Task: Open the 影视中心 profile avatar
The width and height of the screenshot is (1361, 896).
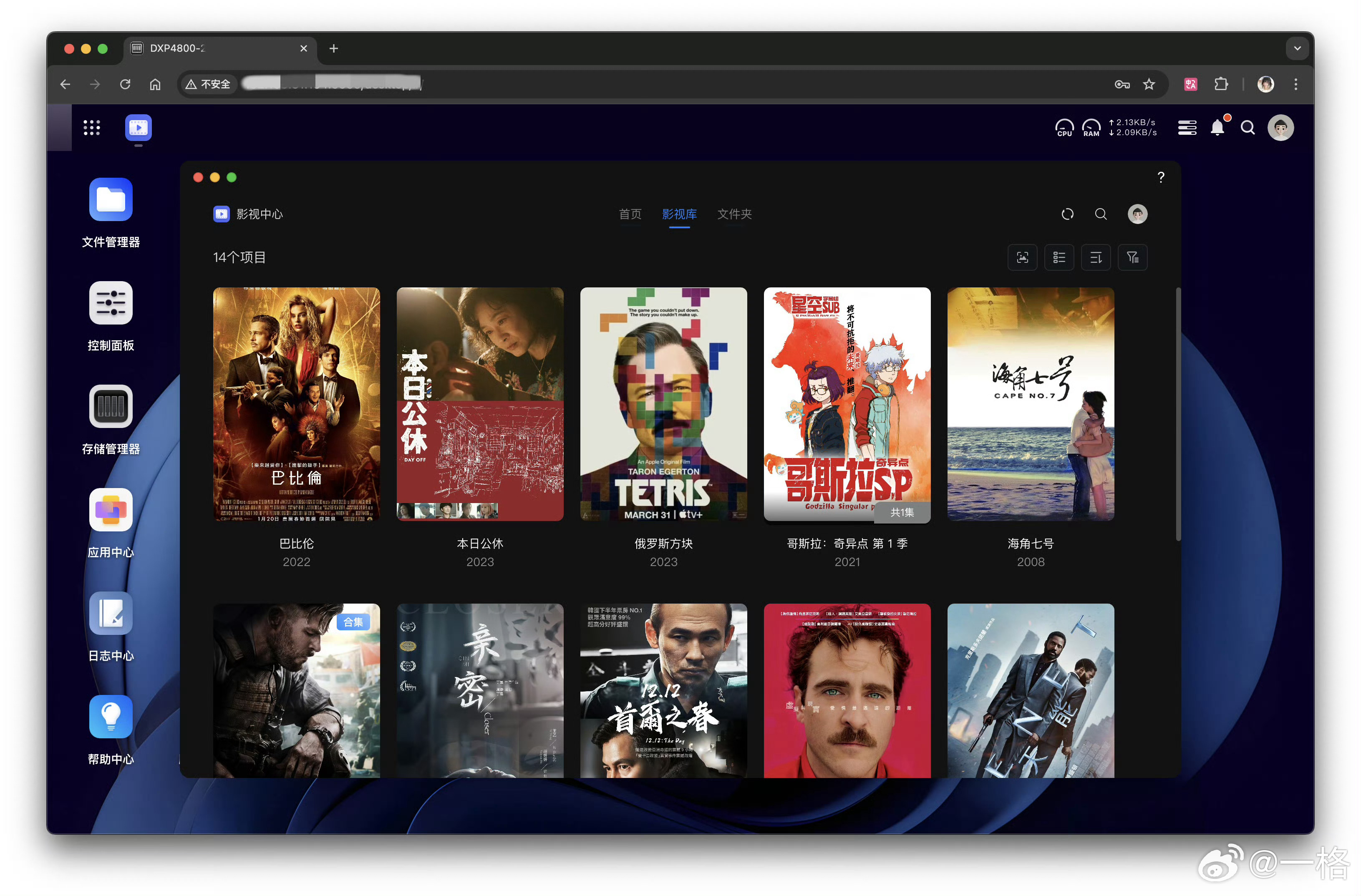Action: [x=1137, y=214]
